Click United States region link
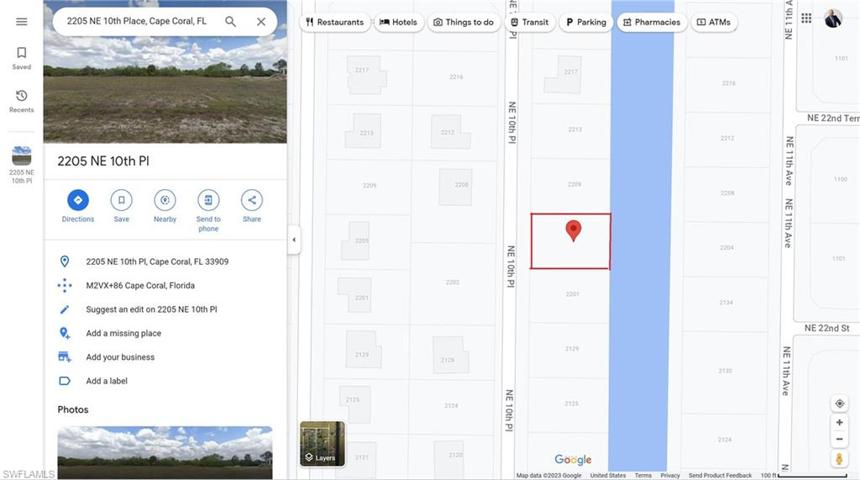This screenshot has width=860, height=480. [608, 476]
